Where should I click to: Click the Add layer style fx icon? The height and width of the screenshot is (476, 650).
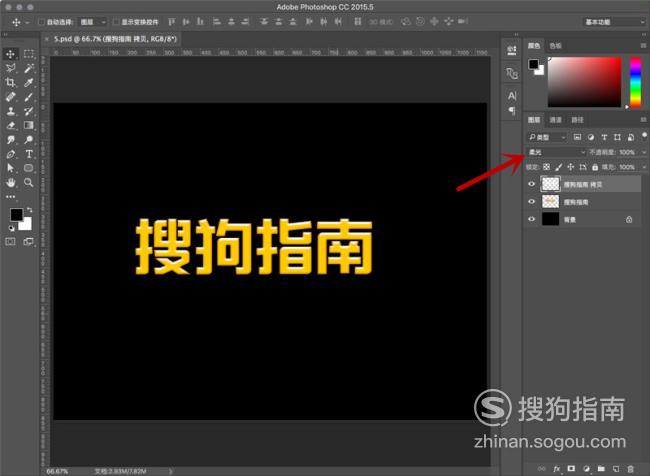point(557,469)
